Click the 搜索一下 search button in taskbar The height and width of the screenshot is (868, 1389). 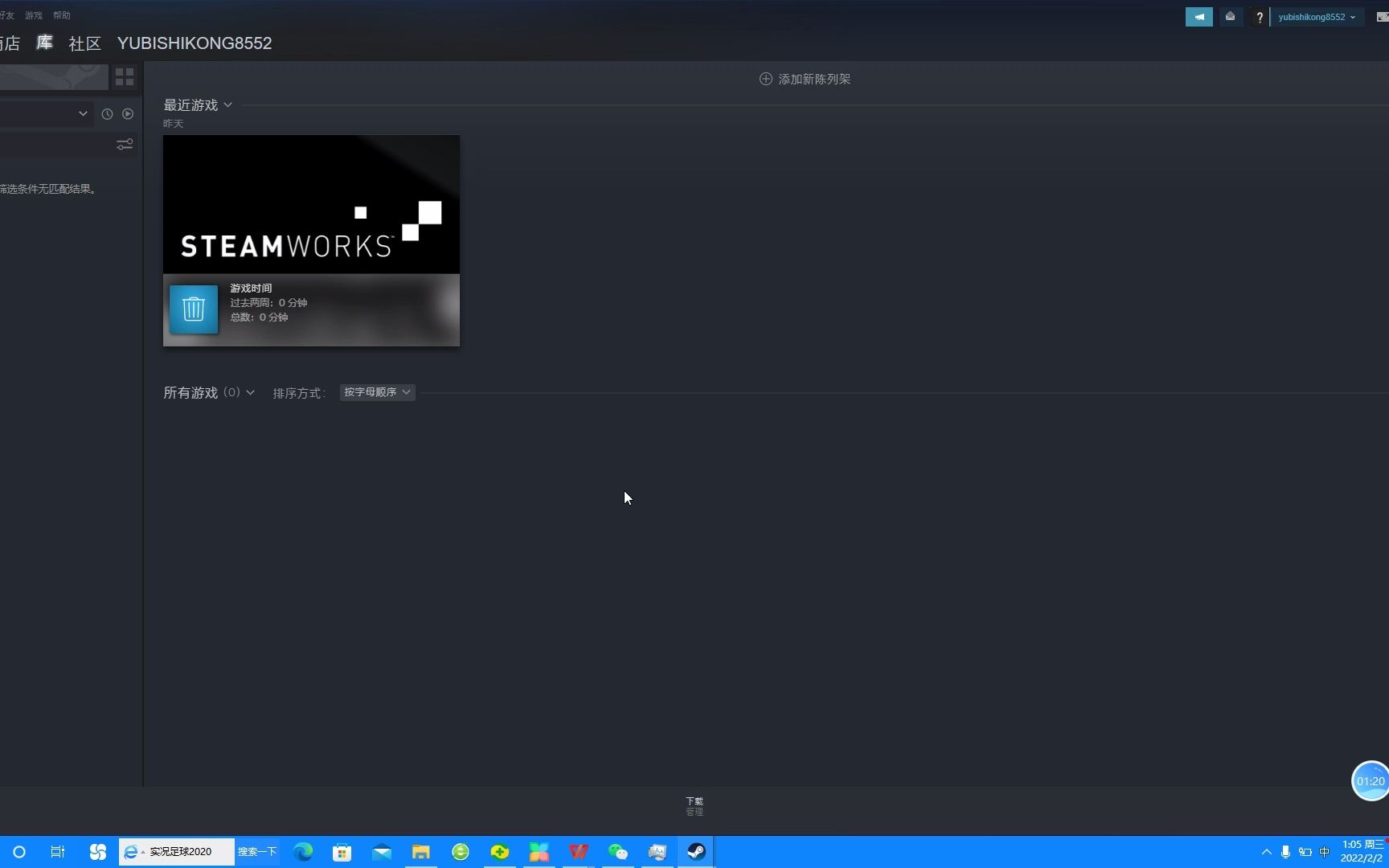[x=257, y=852]
